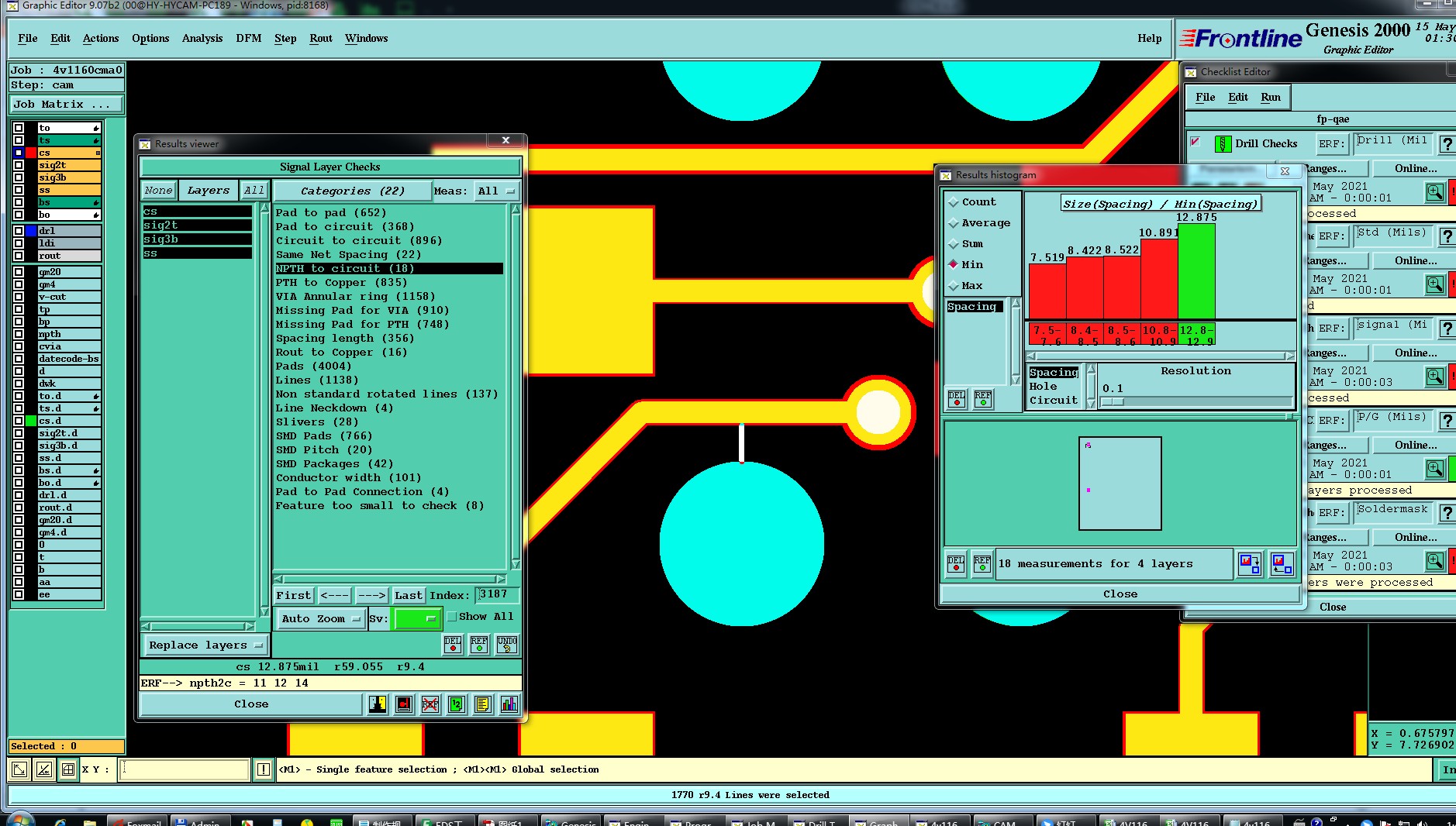The image size is (1456, 826).
Task: Open the histogram icon in Results viewer
Action: click(x=509, y=704)
